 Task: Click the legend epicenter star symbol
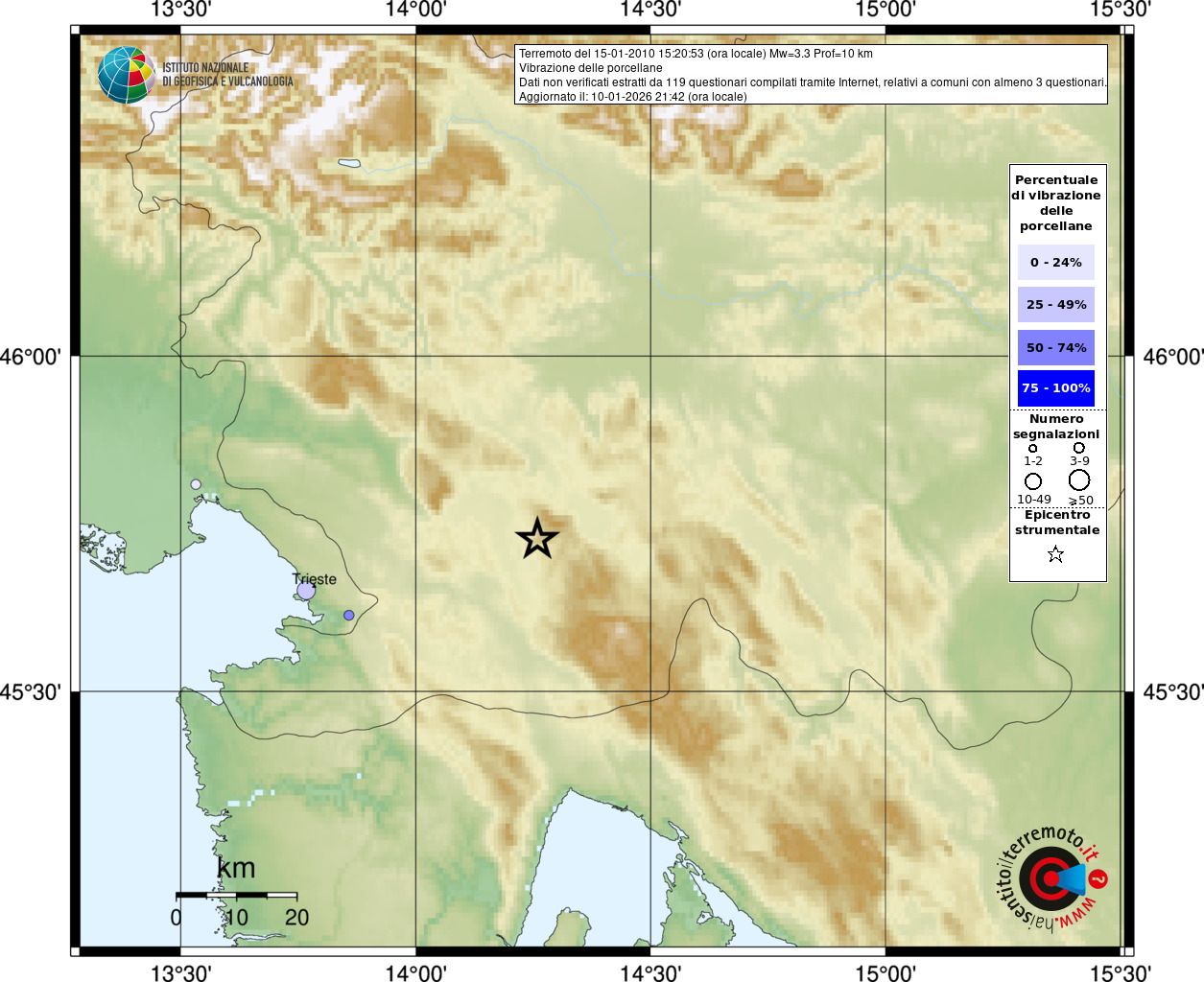(1055, 554)
